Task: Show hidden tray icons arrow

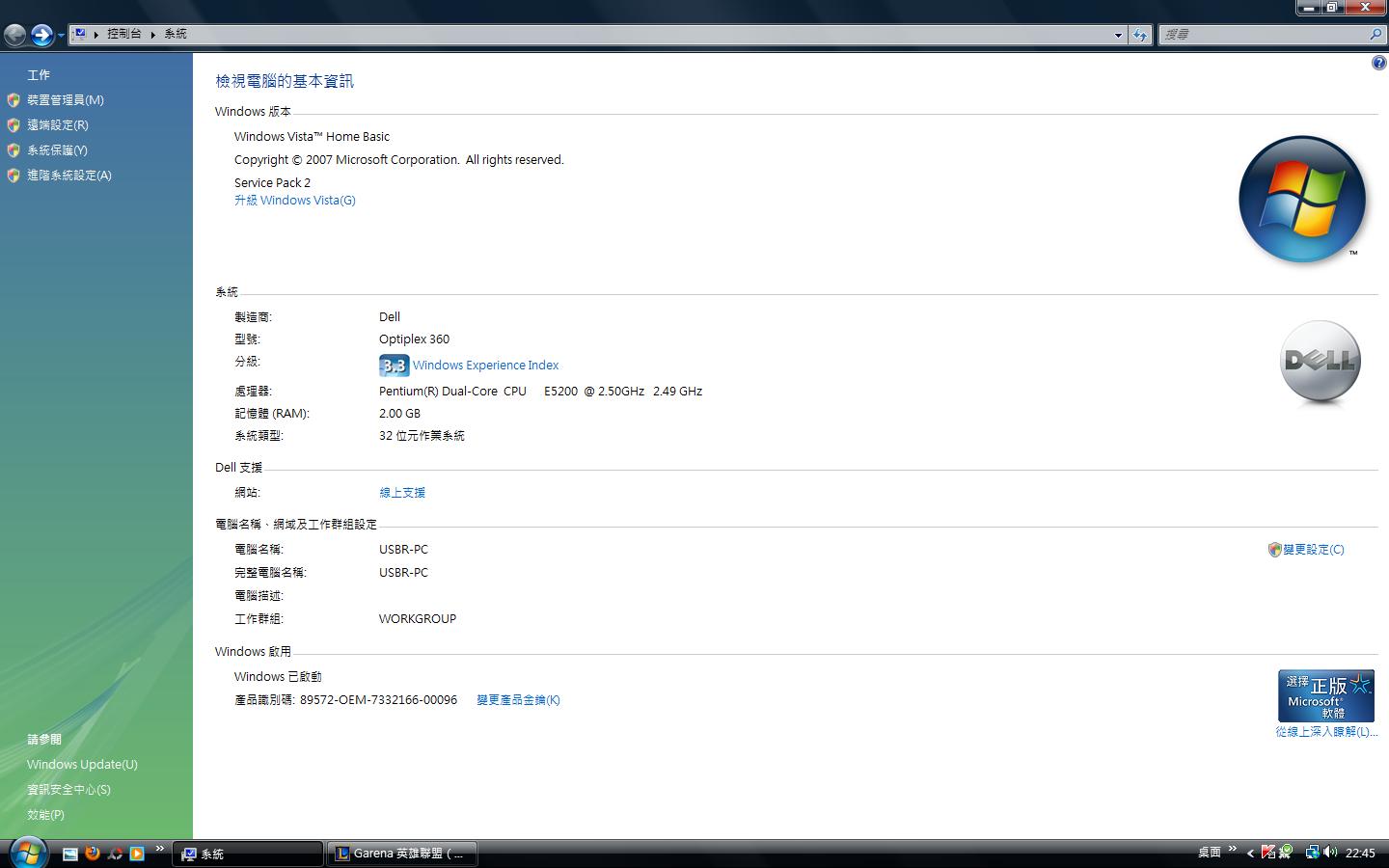Action: (x=1250, y=853)
